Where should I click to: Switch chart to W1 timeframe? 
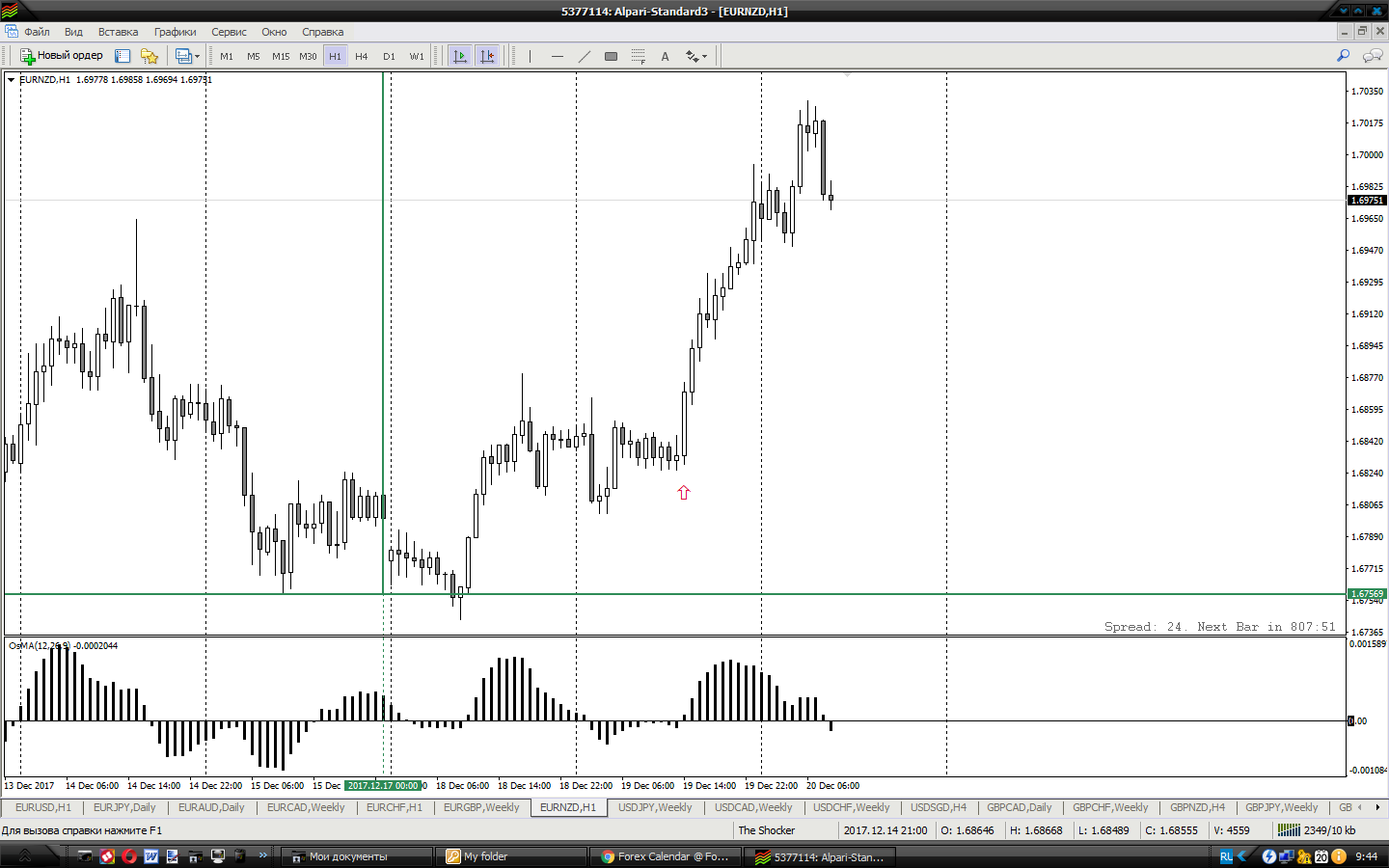coord(416,56)
